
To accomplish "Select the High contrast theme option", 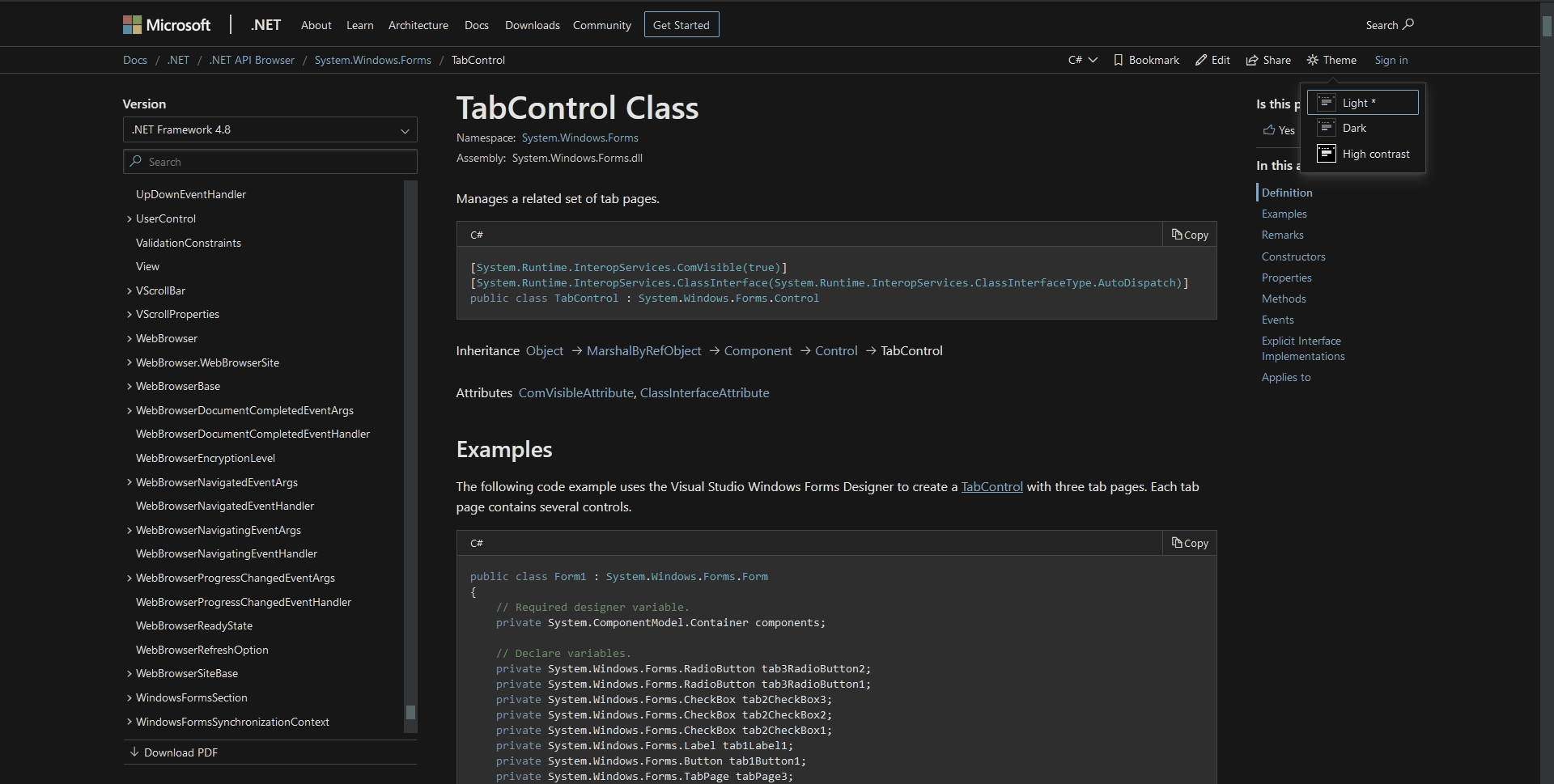I will (x=1363, y=154).
